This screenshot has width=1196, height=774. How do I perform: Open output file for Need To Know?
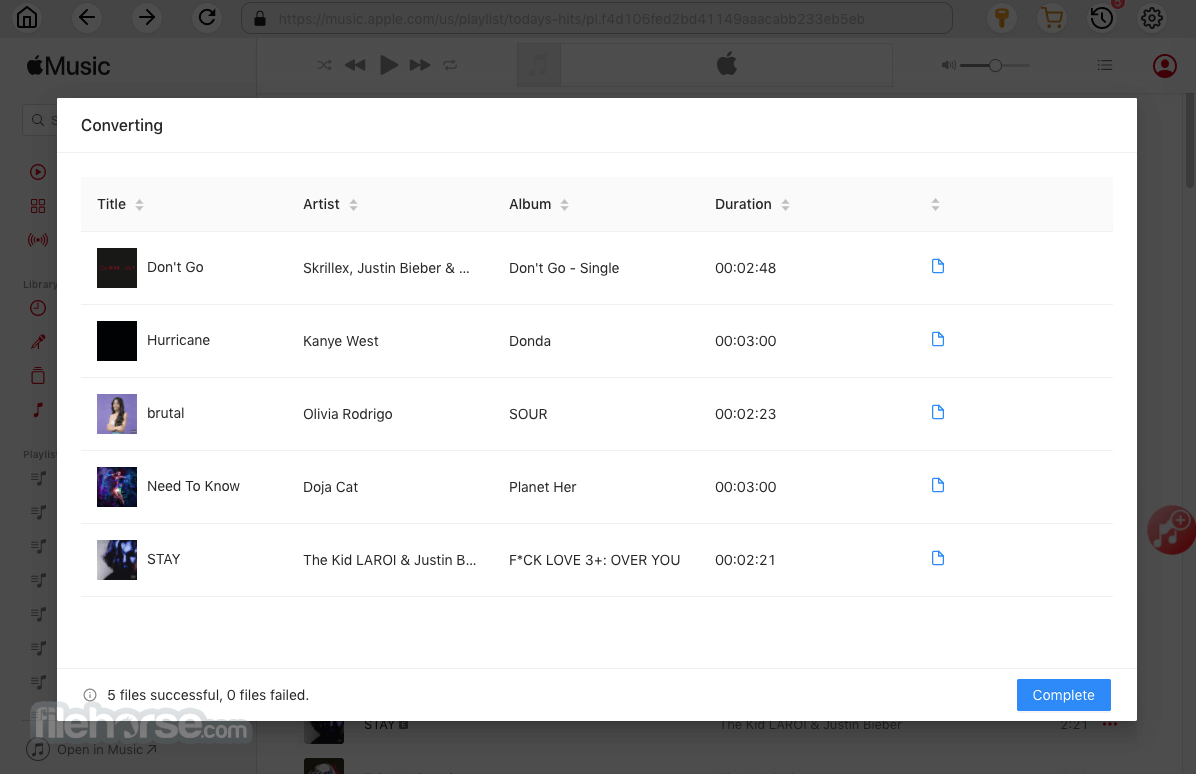938,486
